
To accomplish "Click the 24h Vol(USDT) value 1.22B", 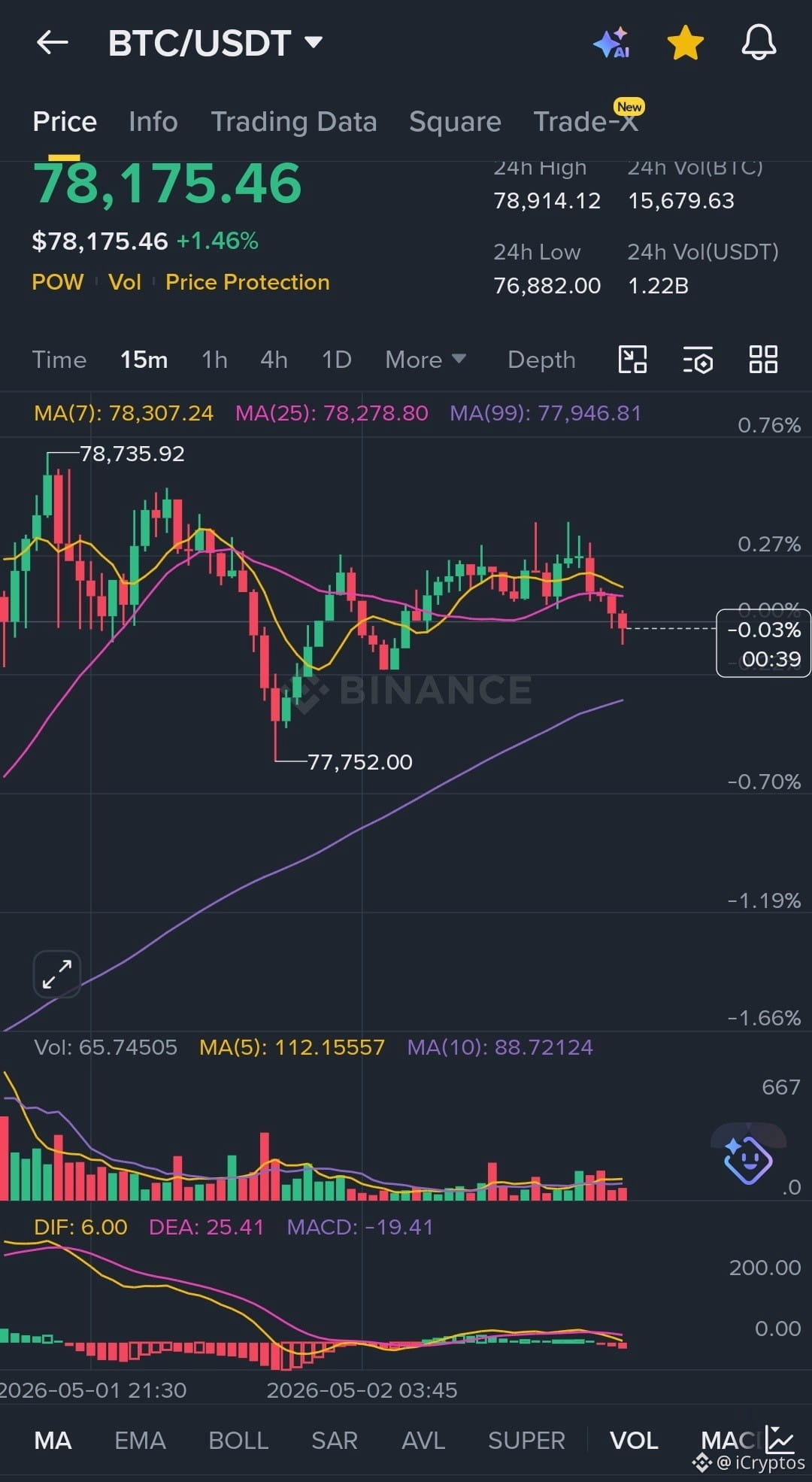I will 658,286.
